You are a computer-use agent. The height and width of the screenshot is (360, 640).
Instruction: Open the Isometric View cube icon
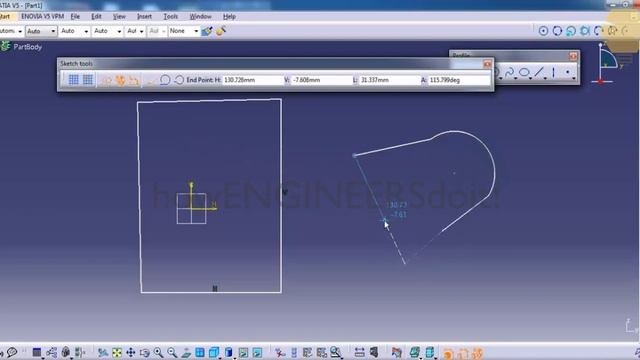(x=214, y=352)
